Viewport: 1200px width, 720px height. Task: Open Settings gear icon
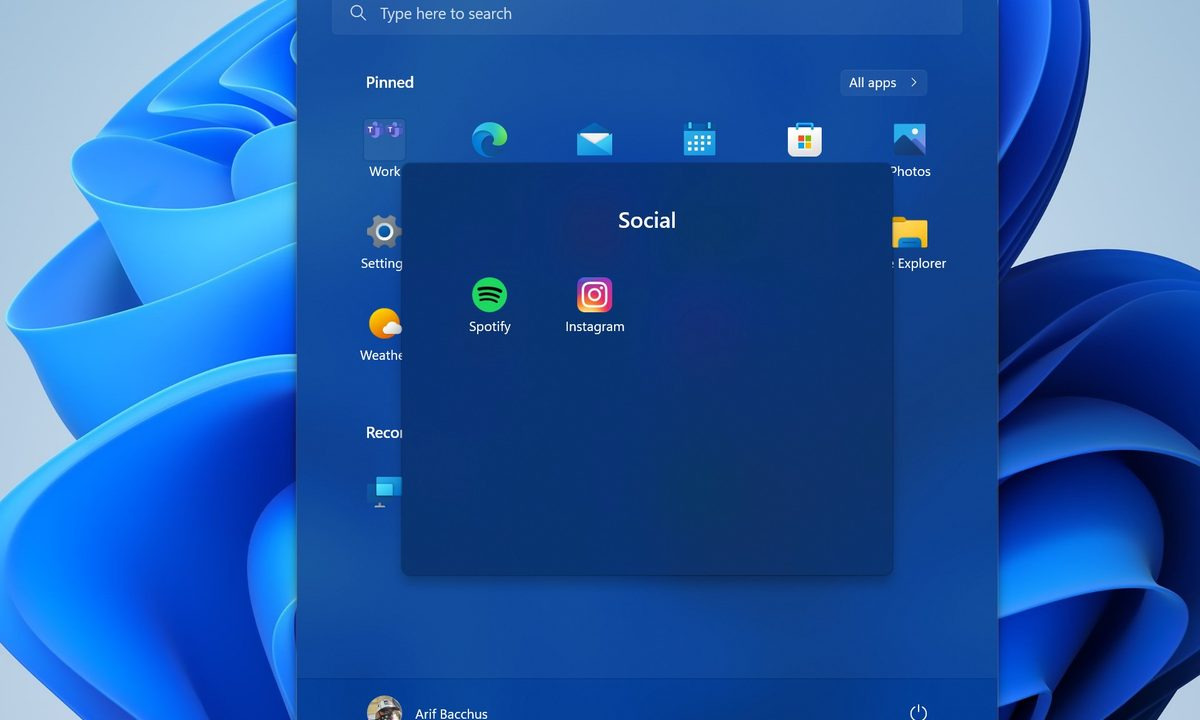click(x=384, y=232)
